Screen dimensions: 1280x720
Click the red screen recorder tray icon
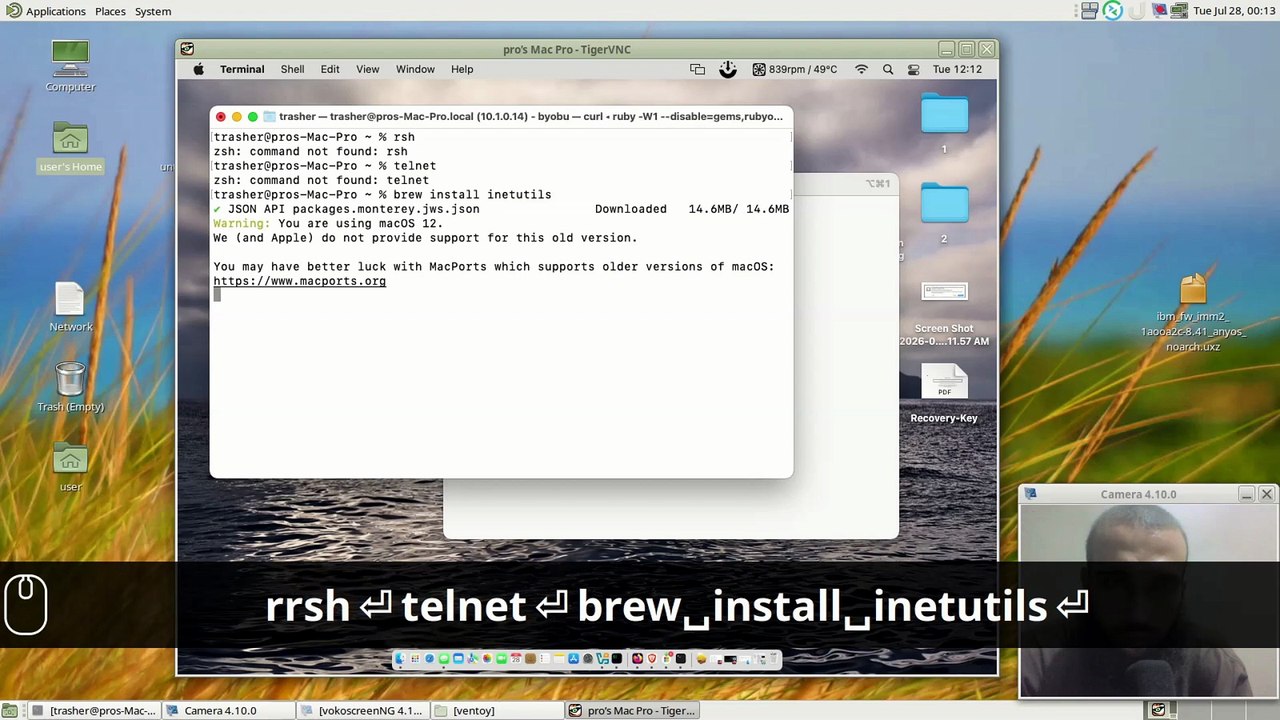point(1159,11)
